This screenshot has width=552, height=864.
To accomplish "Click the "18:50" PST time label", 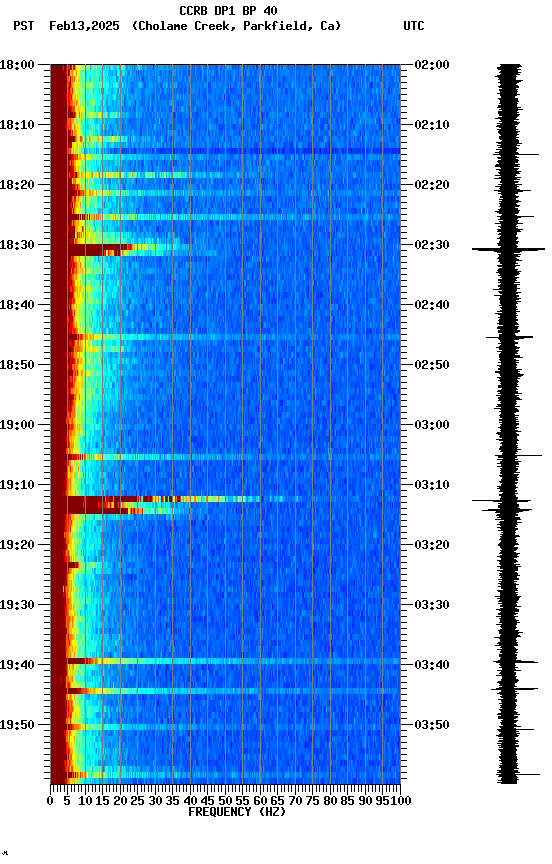I will tap(17, 365).
